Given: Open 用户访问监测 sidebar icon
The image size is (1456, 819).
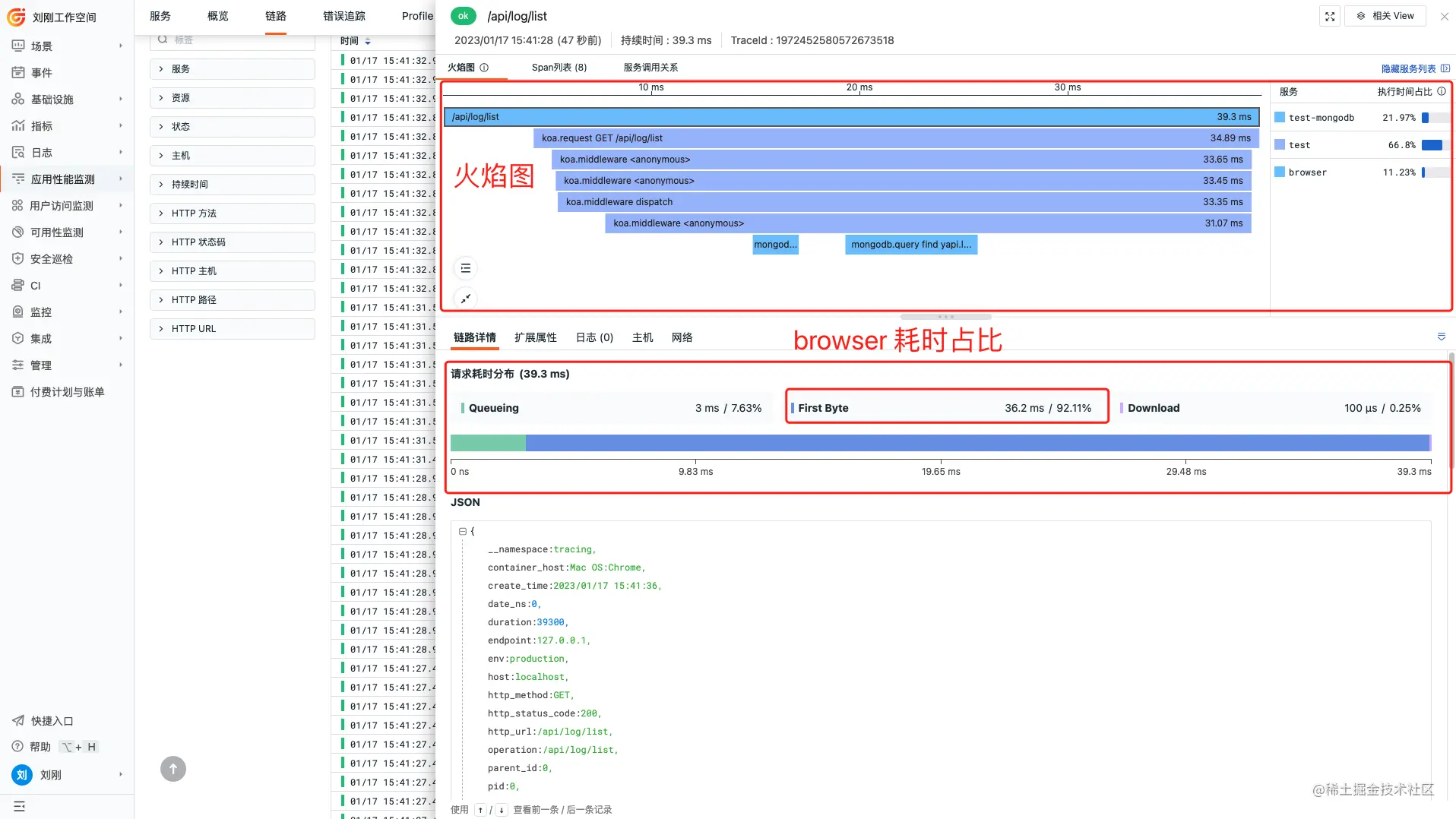Looking at the screenshot, I should [17, 206].
